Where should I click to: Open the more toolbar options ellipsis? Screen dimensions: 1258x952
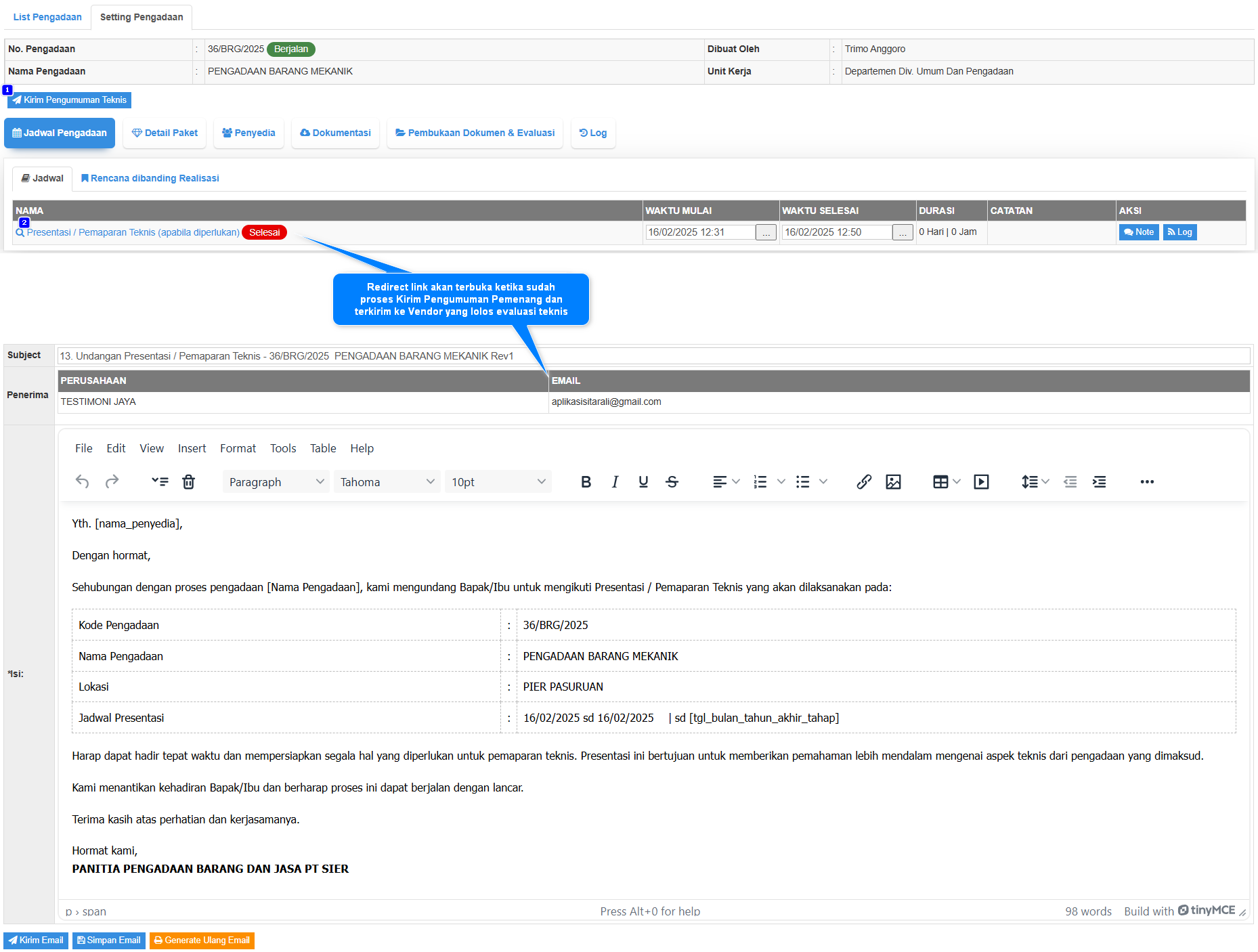pos(1146,481)
